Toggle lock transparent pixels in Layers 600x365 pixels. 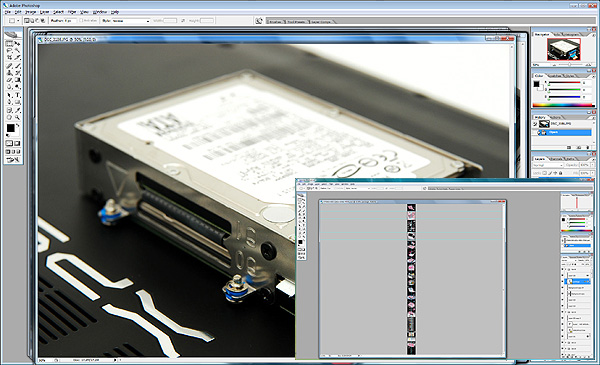(x=545, y=173)
